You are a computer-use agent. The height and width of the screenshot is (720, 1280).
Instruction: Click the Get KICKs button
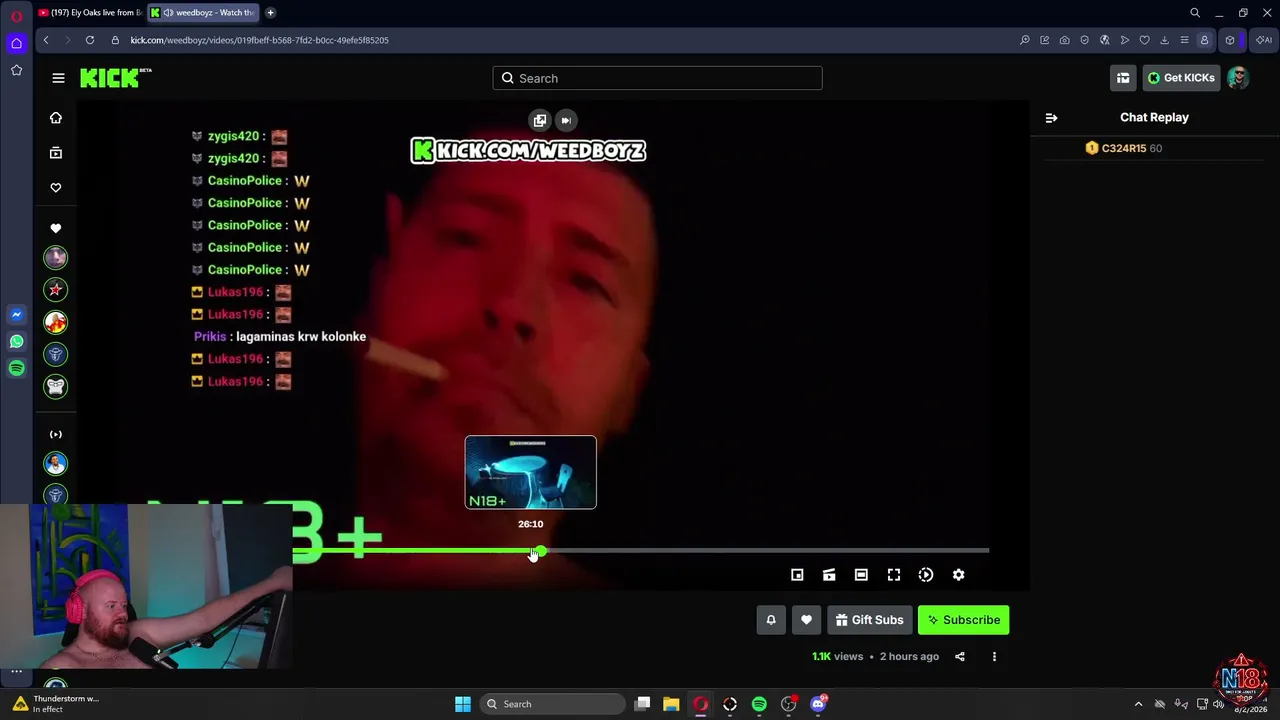click(1181, 78)
